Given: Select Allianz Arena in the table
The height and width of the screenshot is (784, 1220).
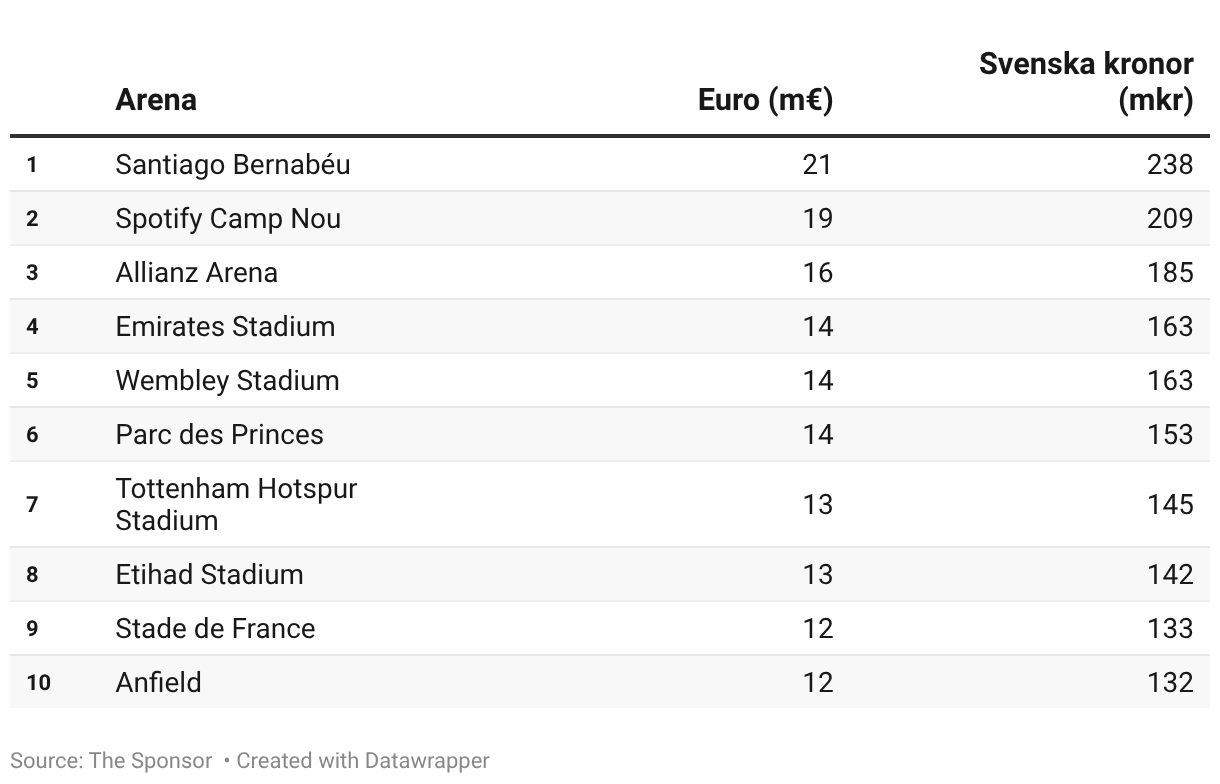Looking at the screenshot, I should click(197, 272).
